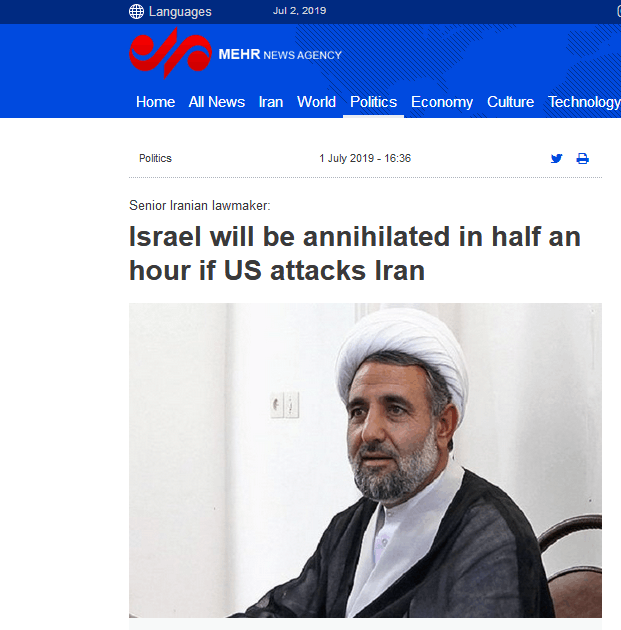Click the article photo of the cleric

click(365, 460)
